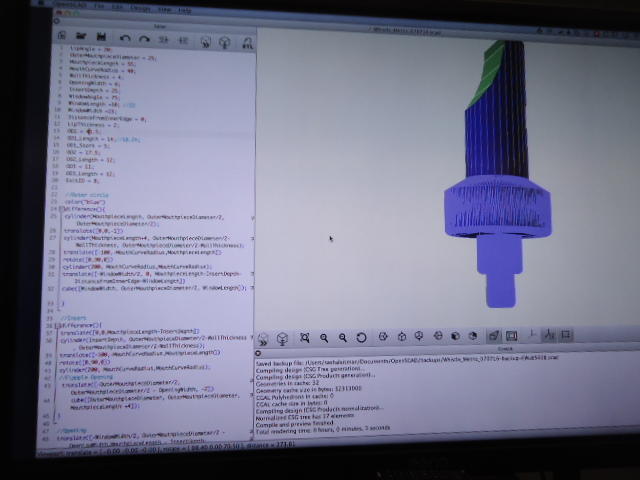This screenshot has height=480, width=640.
Task: Click the //Outer circle comment line
Action: (x=87, y=195)
